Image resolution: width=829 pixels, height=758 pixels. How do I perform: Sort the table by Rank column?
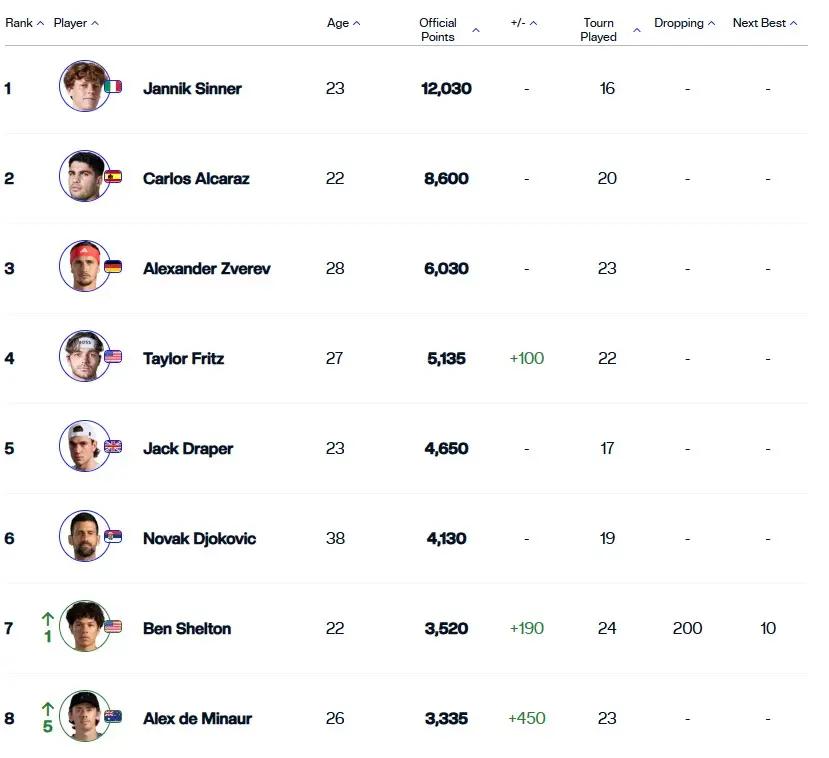24,23
